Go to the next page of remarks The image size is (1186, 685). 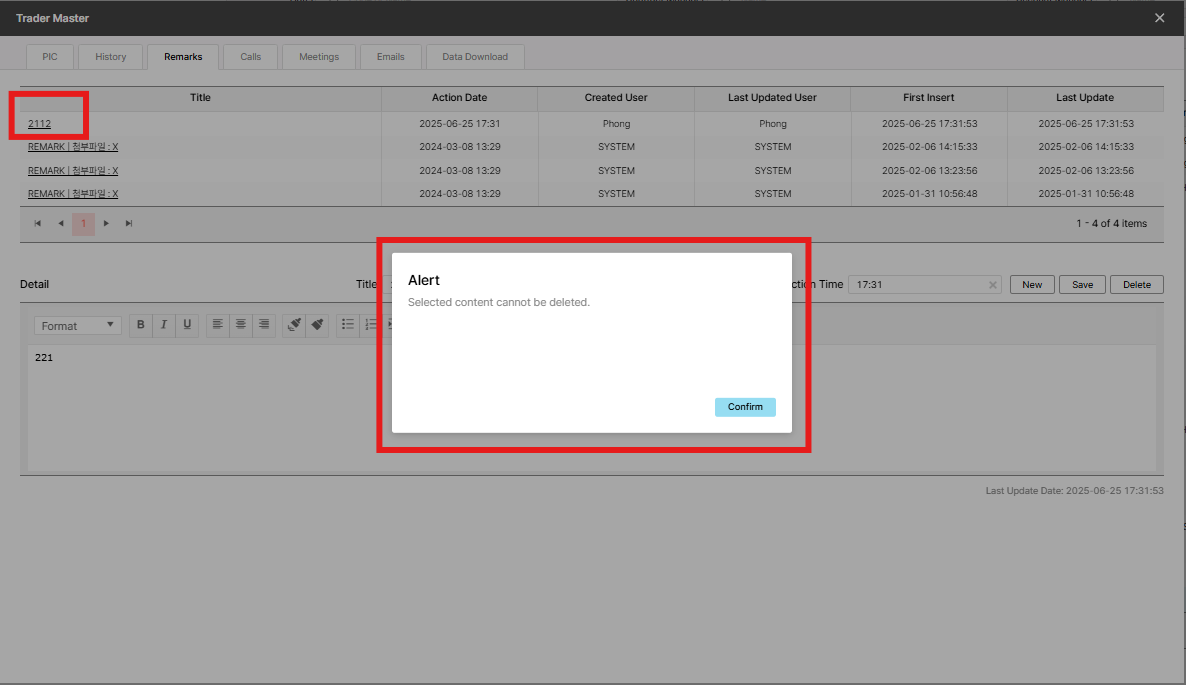pyautogui.click(x=106, y=224)
